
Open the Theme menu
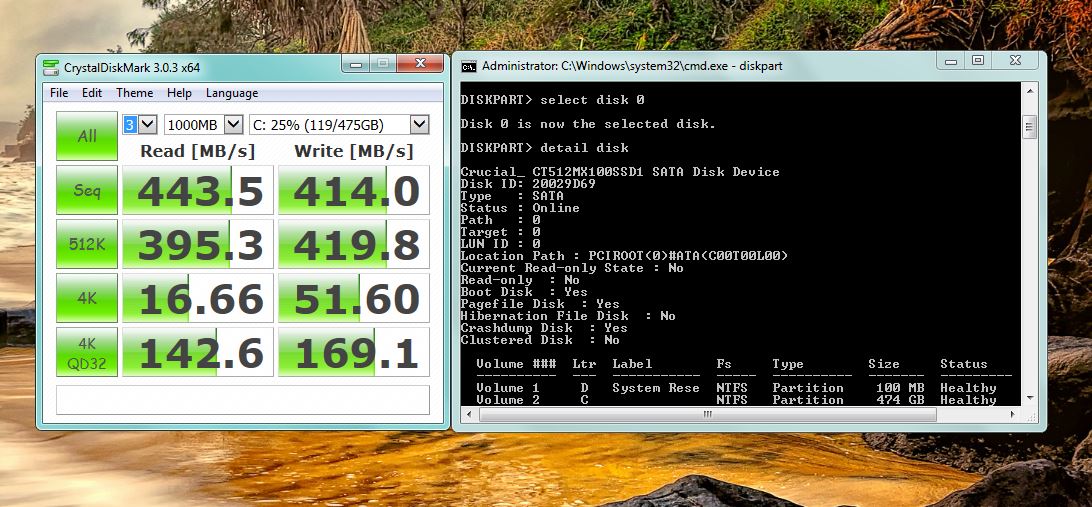coord(134,93)
